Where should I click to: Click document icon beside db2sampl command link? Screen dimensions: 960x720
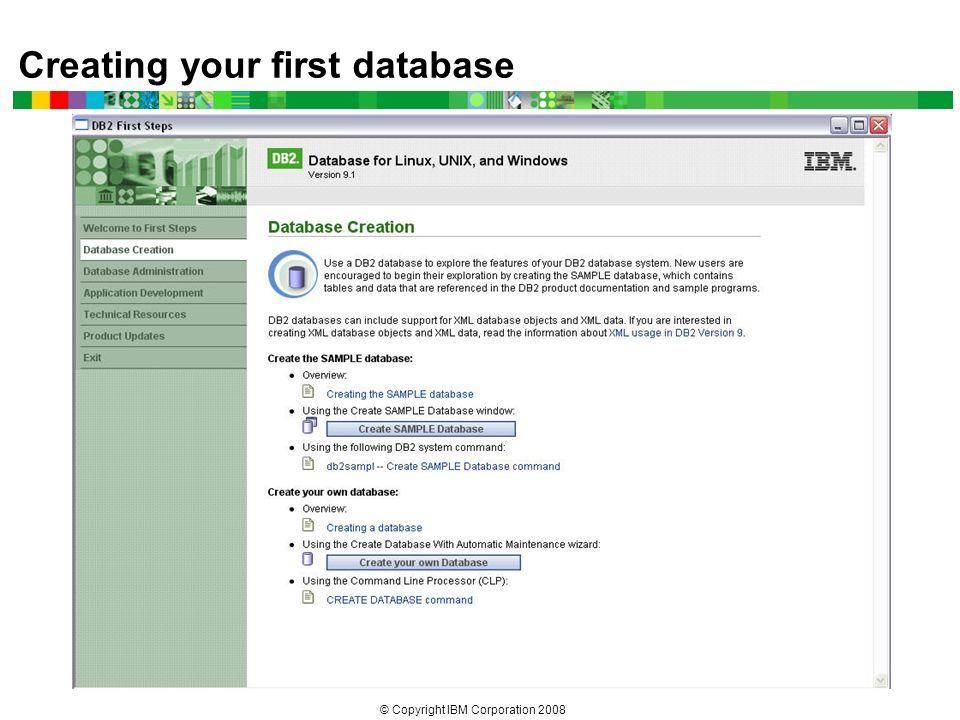pos(309,463)
